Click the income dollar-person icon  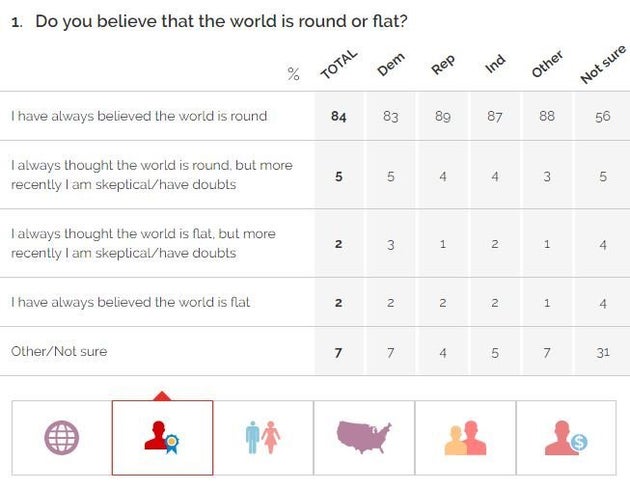566,437
